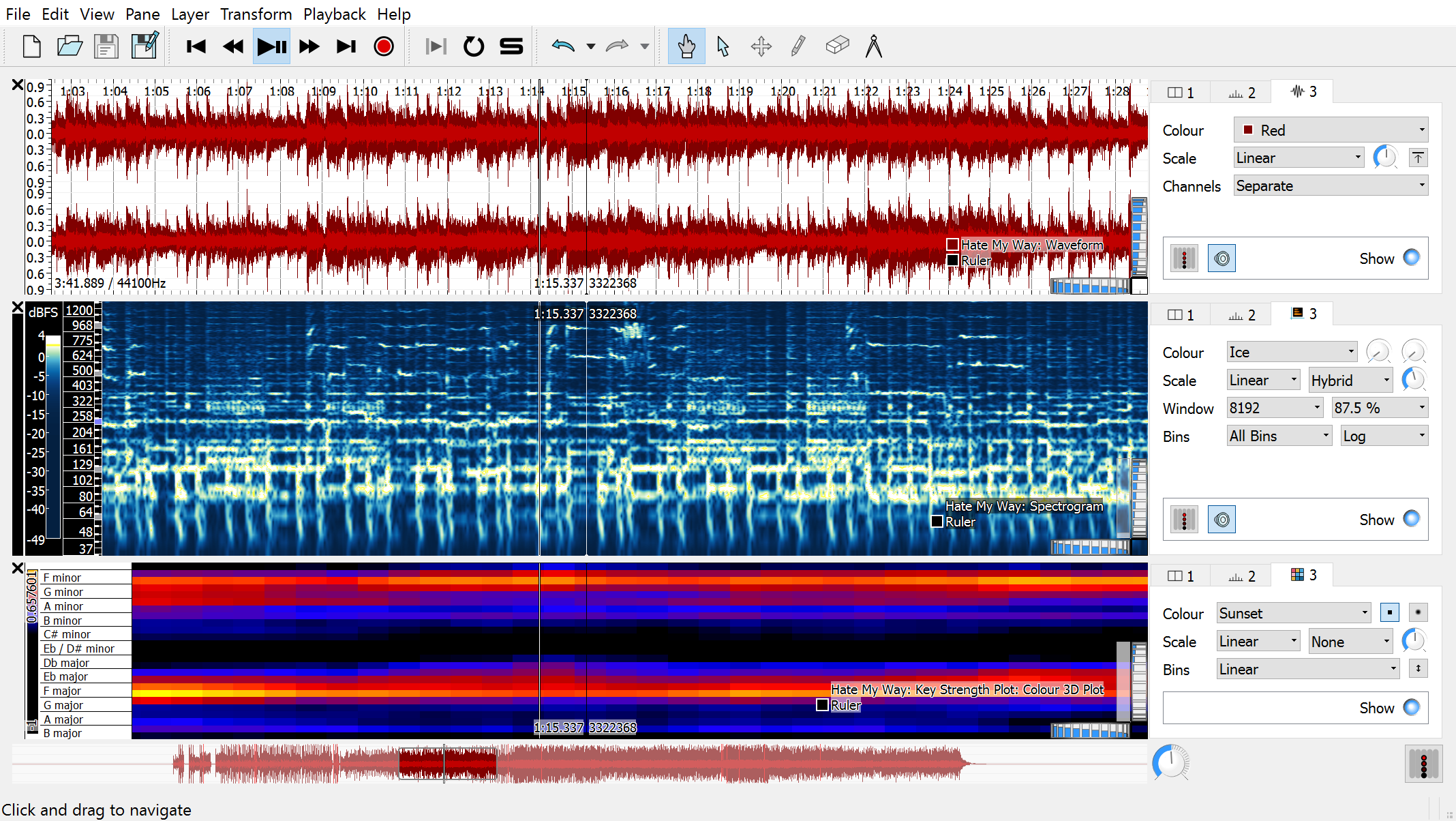The image size is (1456, 821).
Task: Pick the Draw pencil tool
Action: point(798,46)
